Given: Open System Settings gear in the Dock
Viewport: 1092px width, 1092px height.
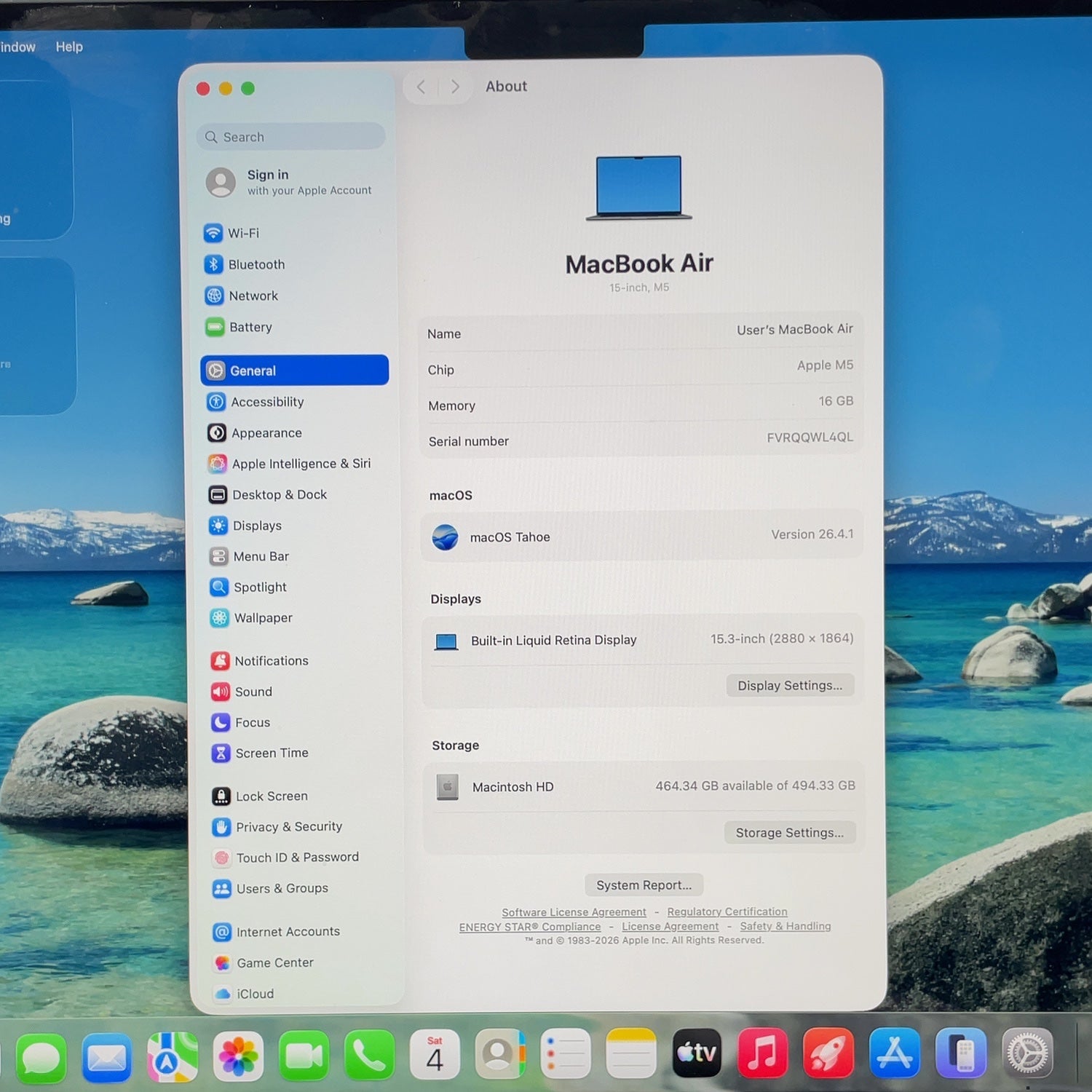Looking at the screenshot, I should [x=1027, y=1053].
